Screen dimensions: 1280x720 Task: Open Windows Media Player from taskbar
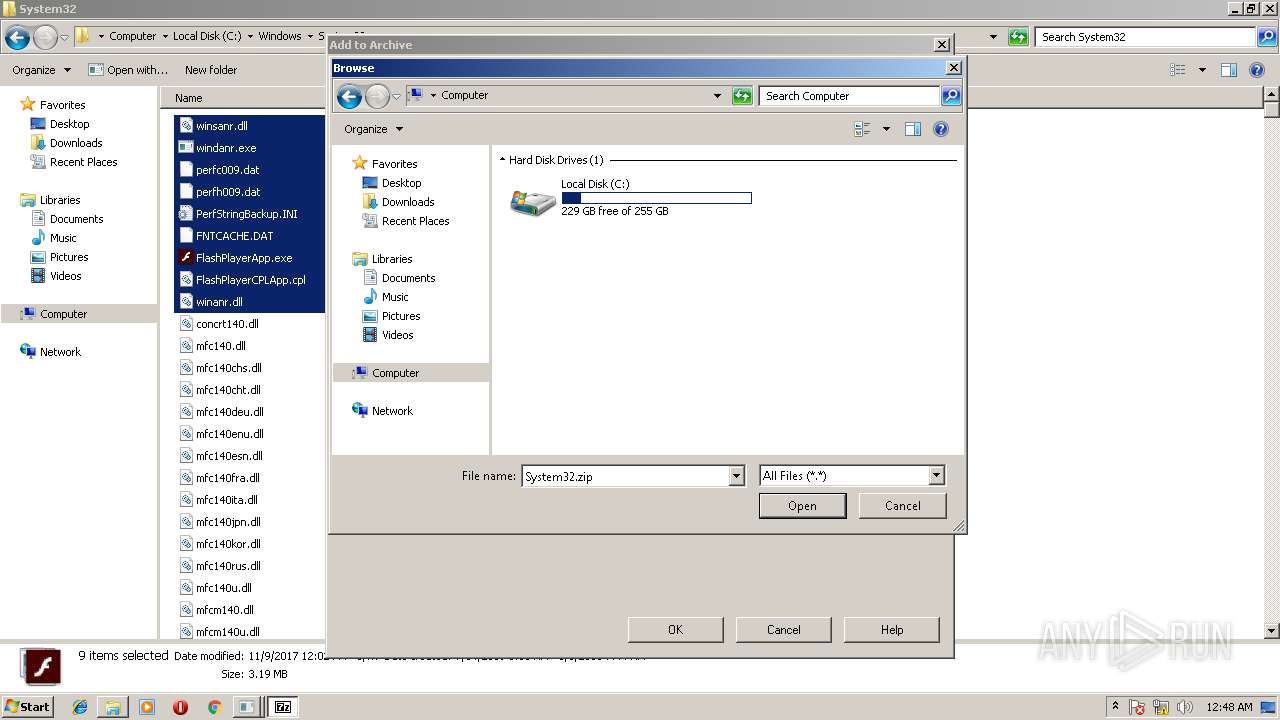147,707
